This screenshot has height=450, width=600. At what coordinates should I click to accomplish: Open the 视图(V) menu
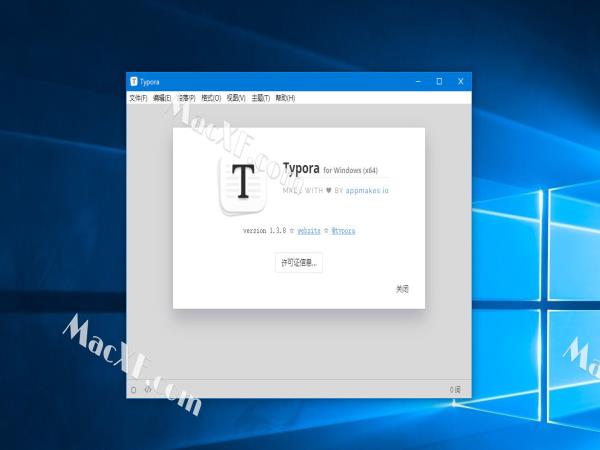click(x=236, y=98)
